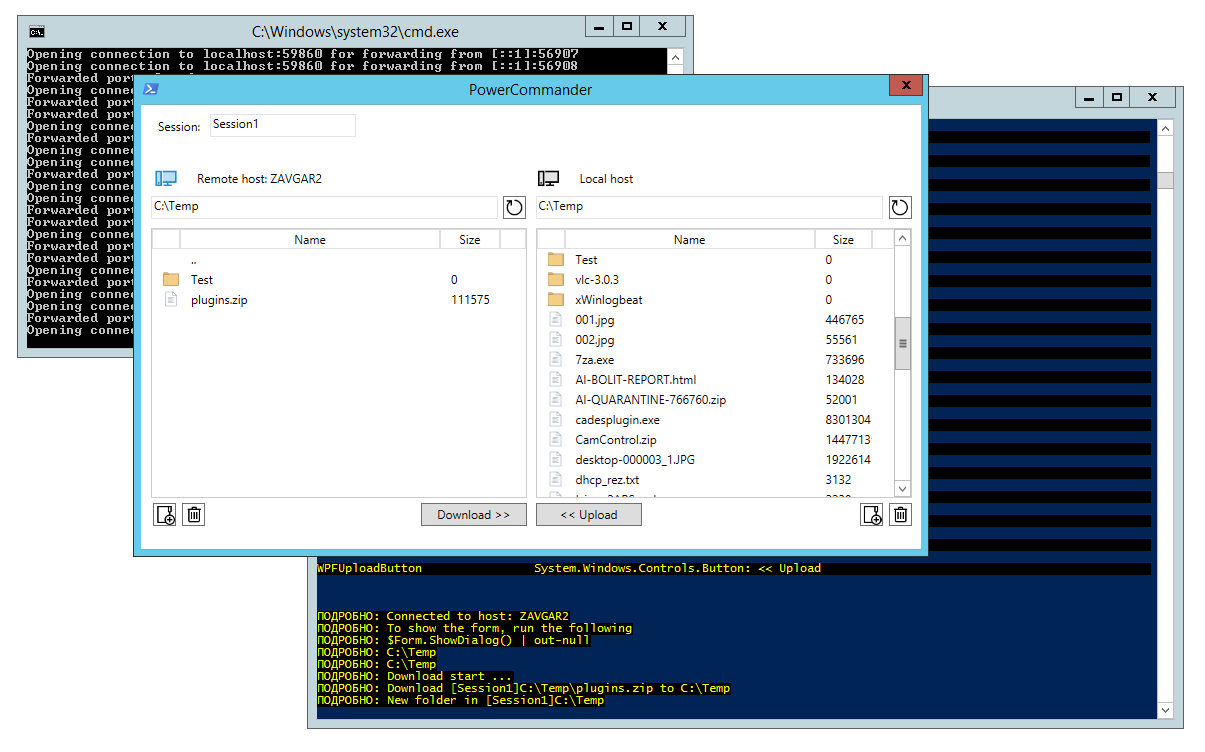Select plugins.zip in remote file list

coord(219,300)
